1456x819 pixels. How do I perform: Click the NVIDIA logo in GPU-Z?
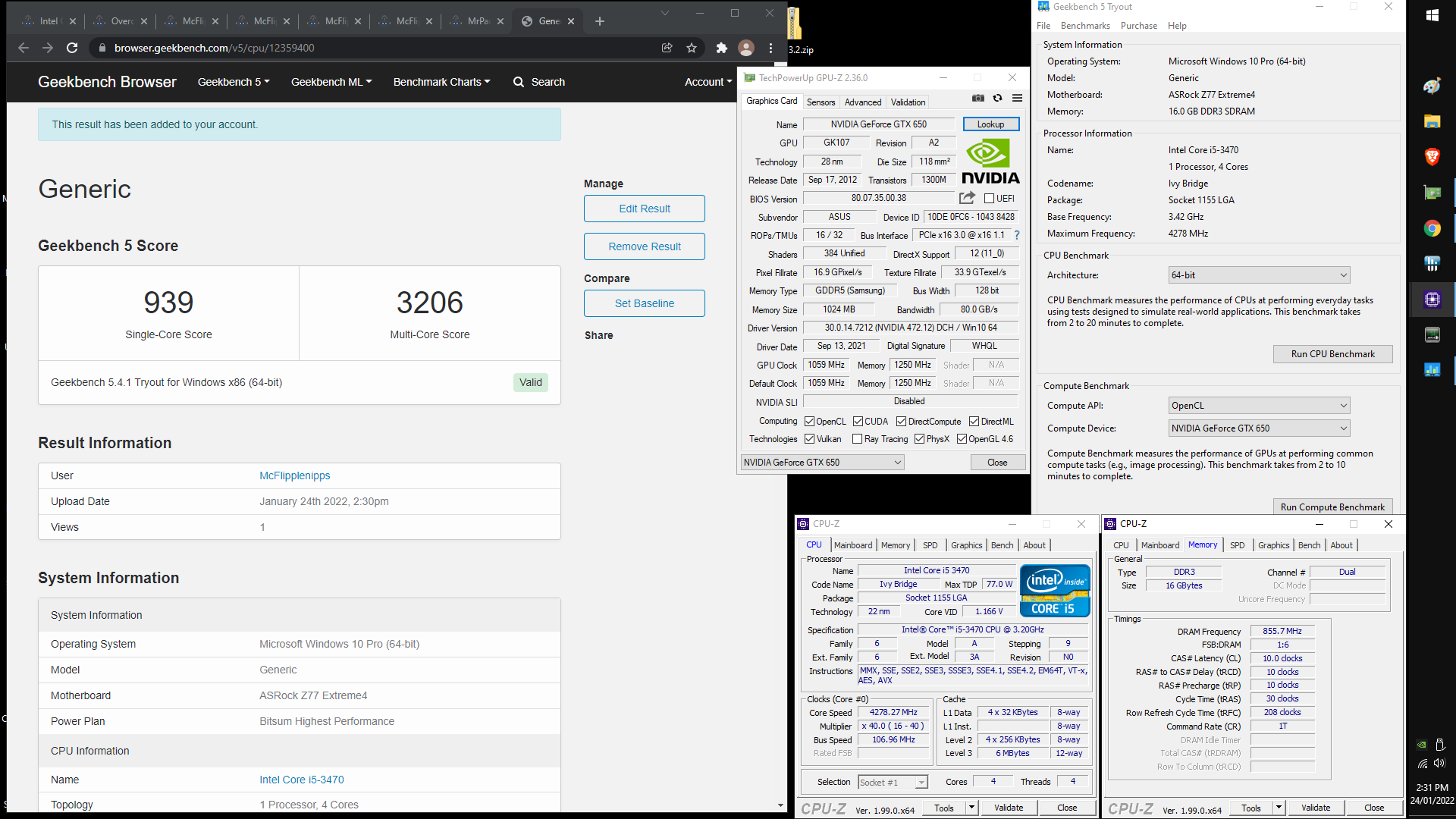coord(990,162)
